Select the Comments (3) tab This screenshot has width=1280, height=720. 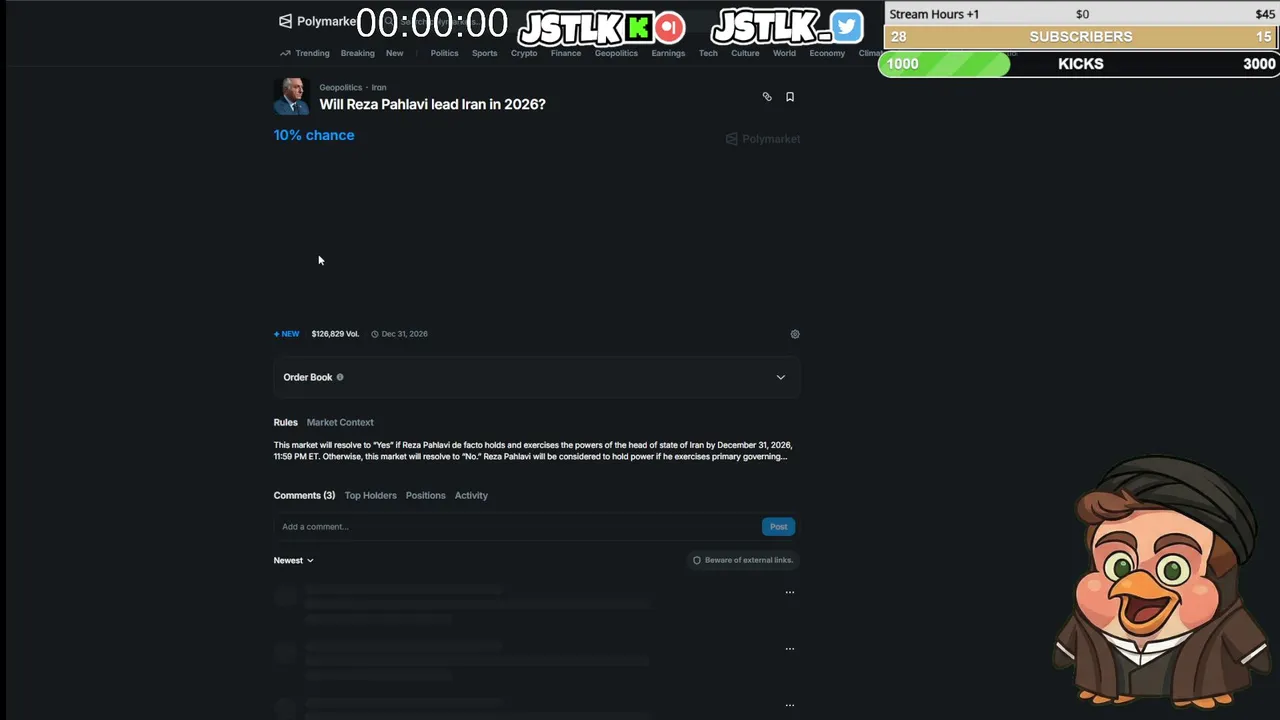pos(304,495)
